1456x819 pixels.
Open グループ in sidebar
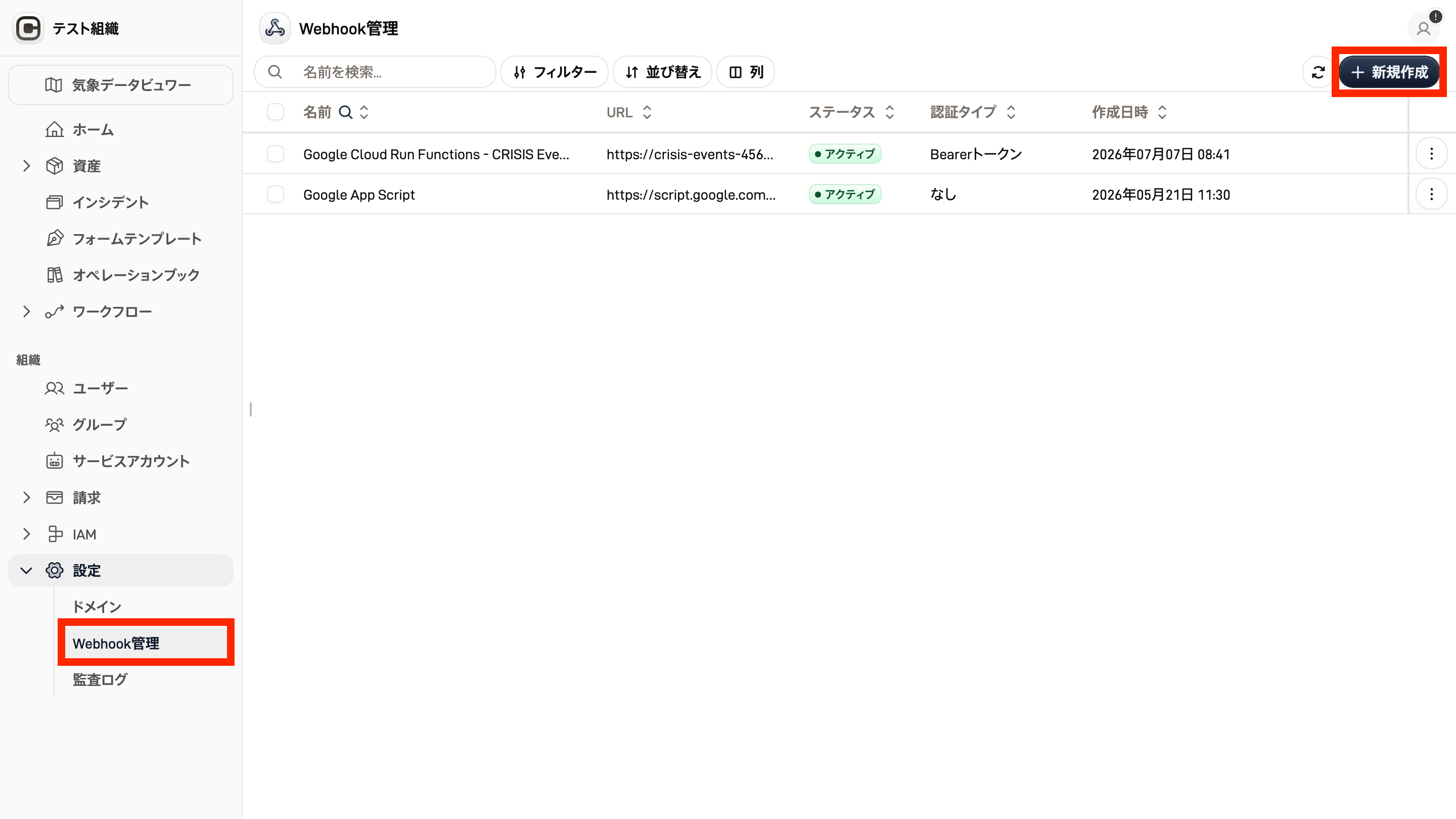click(121, 425)
